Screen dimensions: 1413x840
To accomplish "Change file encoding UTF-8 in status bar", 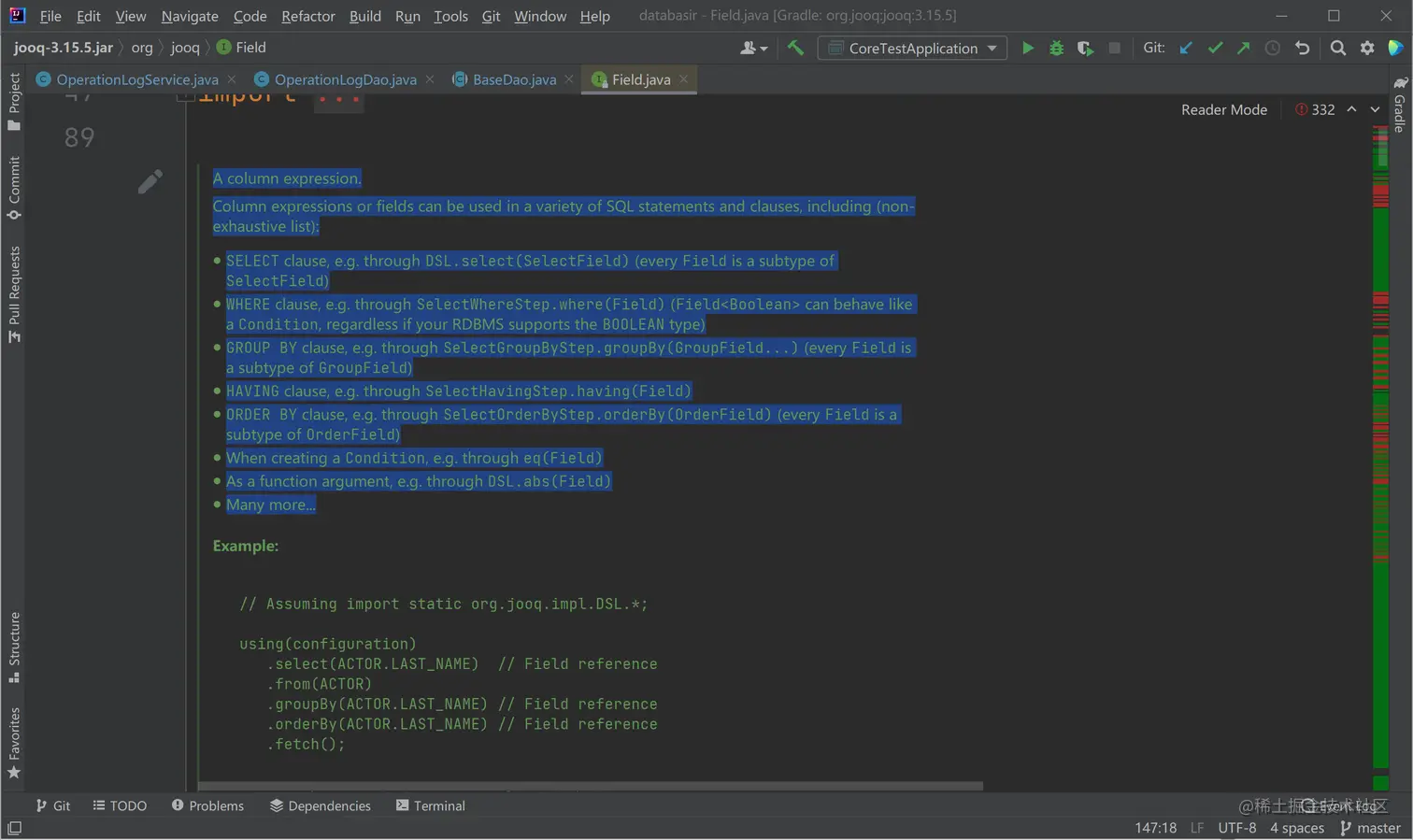I will (1237, 828).
